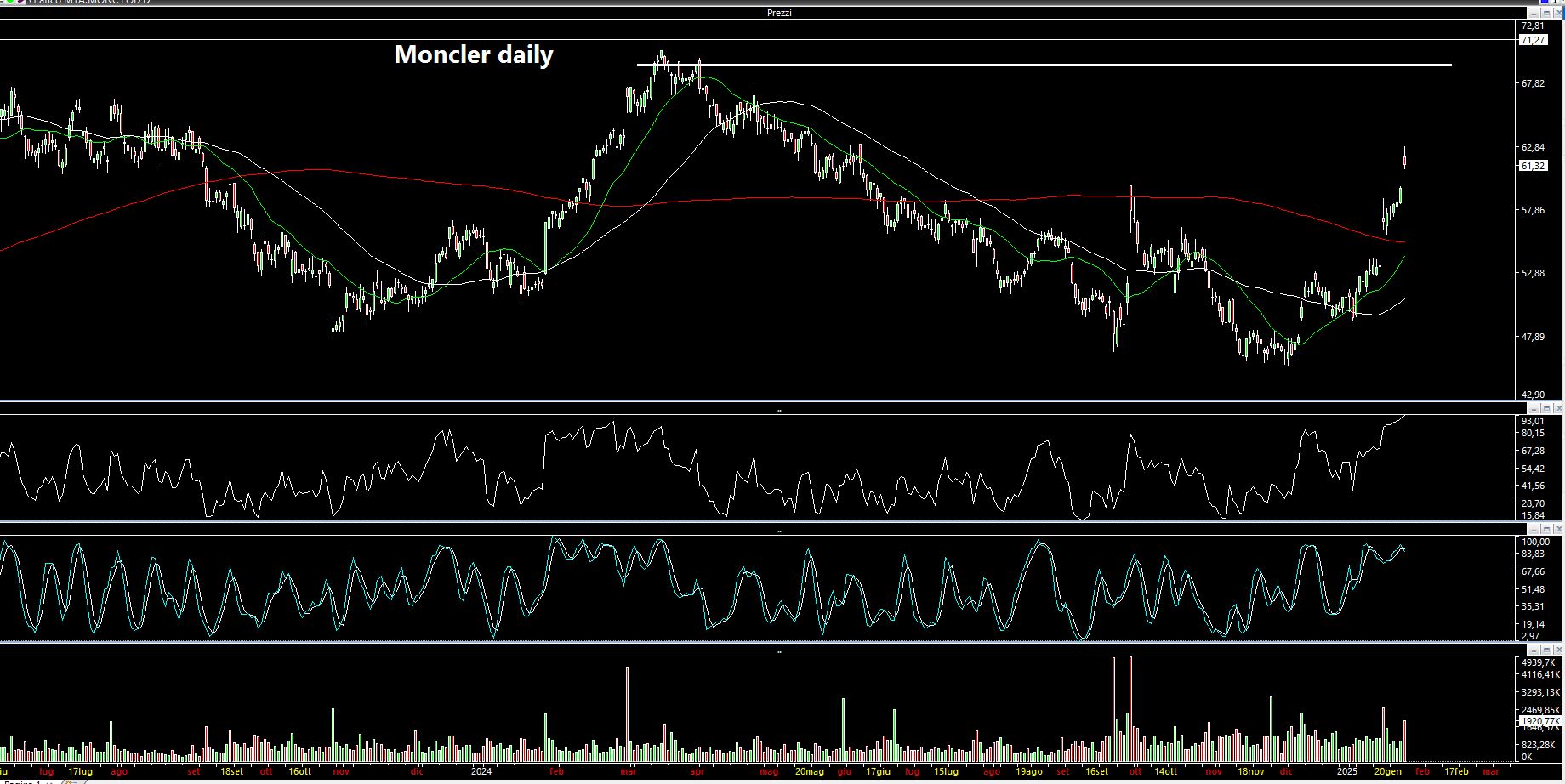
Task: Click the 71,27 price marker label
Action: [x=1533, y=40]
